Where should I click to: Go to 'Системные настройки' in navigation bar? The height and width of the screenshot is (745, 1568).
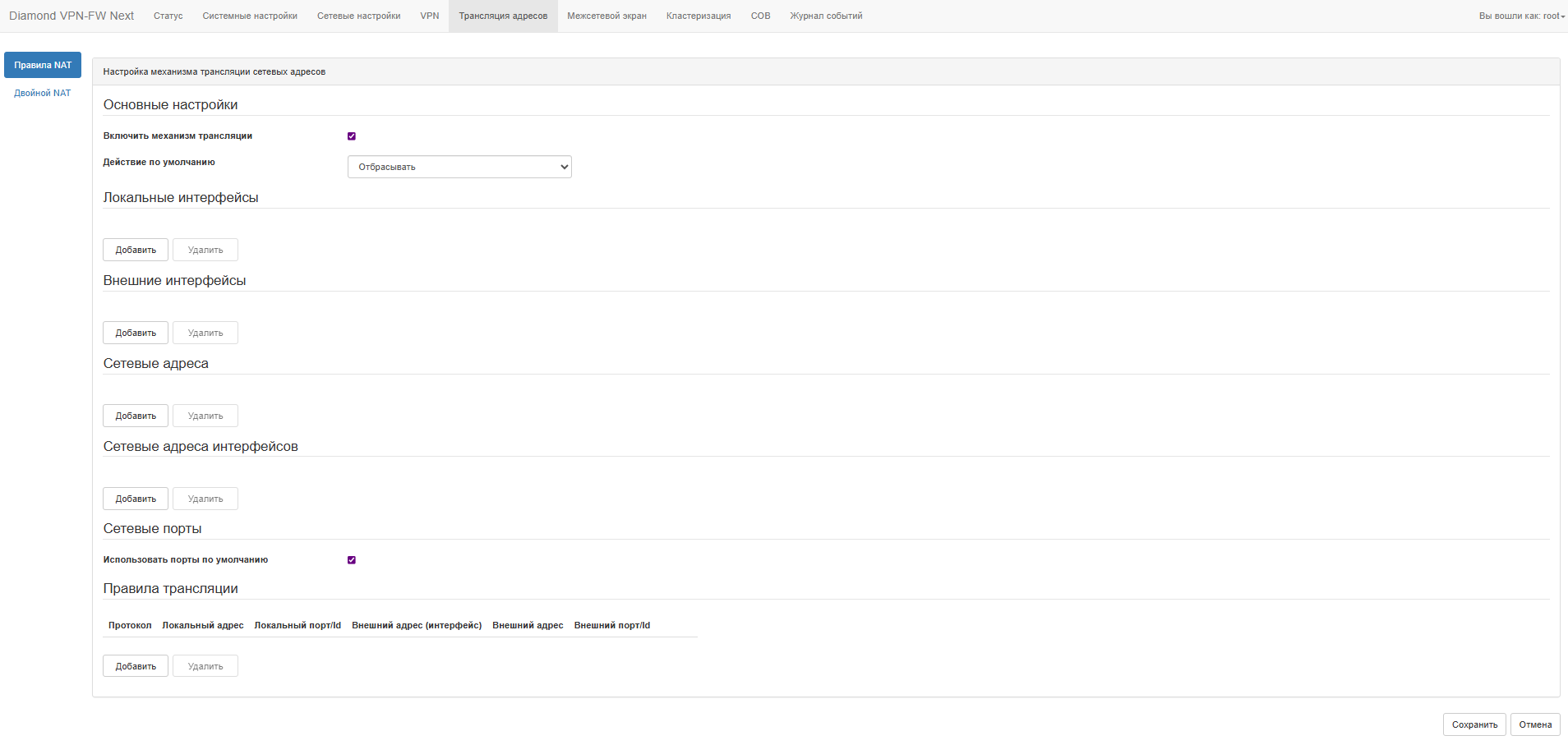[x=250, y=16]
